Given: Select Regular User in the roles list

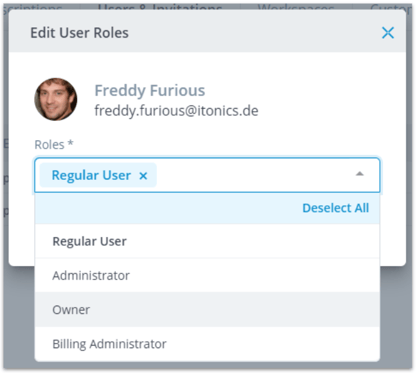Looking at the screenshot, I should point(207,241).
